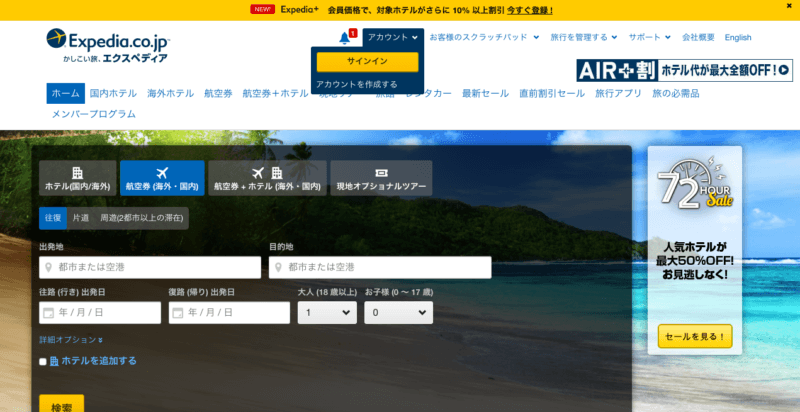Expand 旅行を管理する menu

click(584, 37)
